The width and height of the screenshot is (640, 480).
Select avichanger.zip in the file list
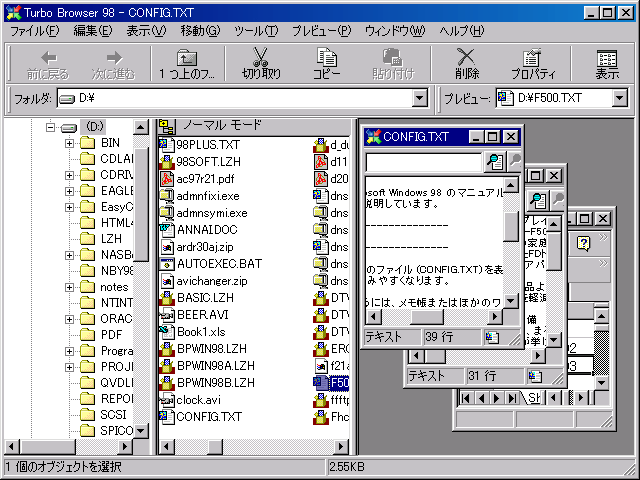tap(212, 281)
